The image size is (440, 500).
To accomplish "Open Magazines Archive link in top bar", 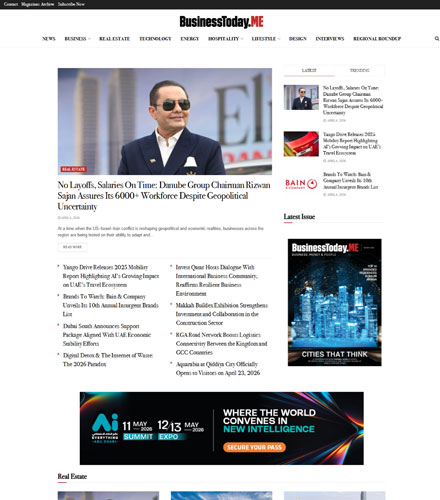I will coord(37,4).
